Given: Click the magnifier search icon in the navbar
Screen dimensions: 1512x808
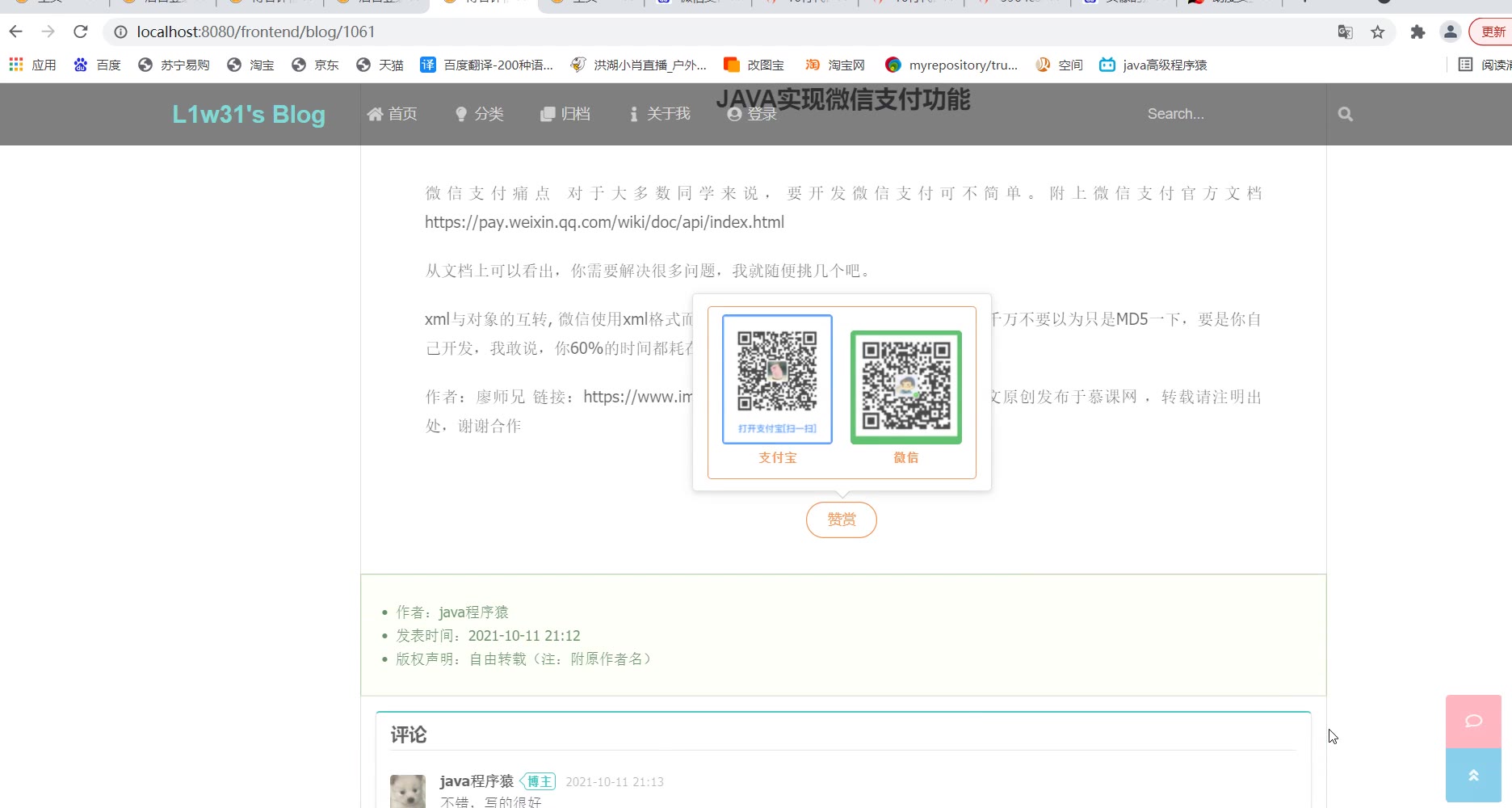Looking at the screenshot, I should click(1345, 114).
